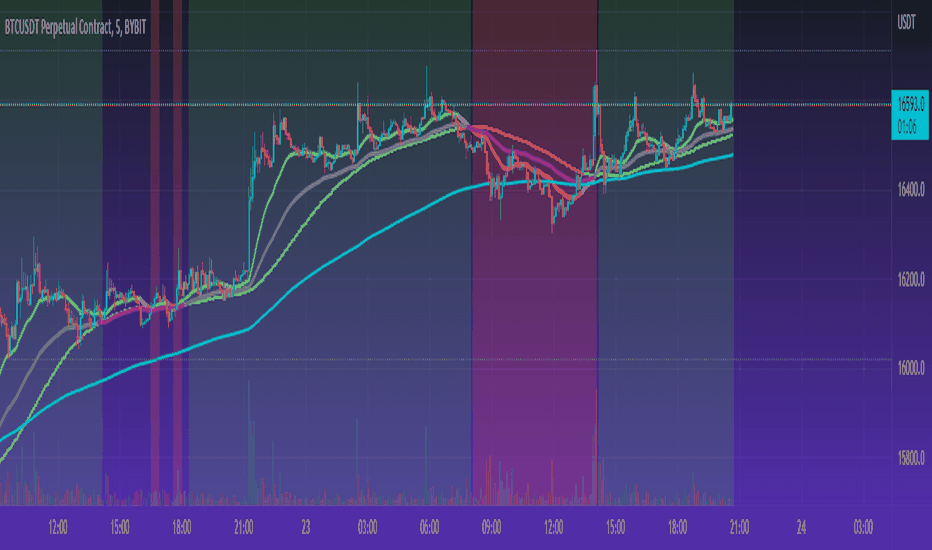Click the 18:00 label left of the 21:00 label
The image size is (932, 550).
pos(181,527)
